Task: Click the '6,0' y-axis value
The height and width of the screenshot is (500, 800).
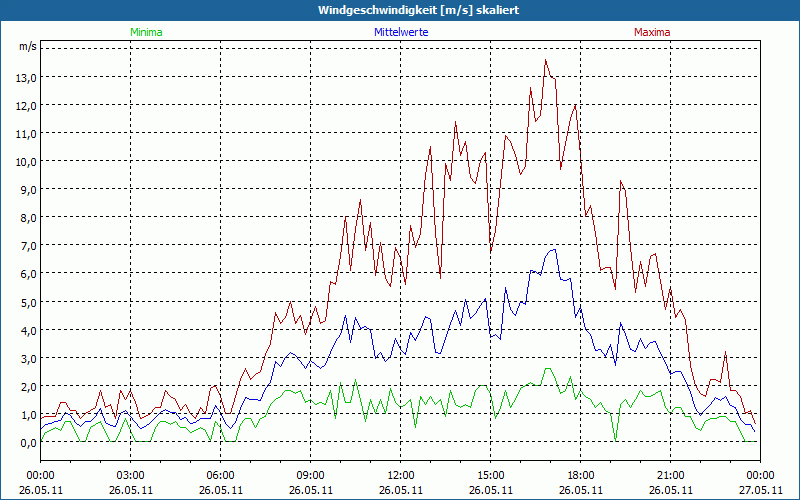Action: coord(30,274)
